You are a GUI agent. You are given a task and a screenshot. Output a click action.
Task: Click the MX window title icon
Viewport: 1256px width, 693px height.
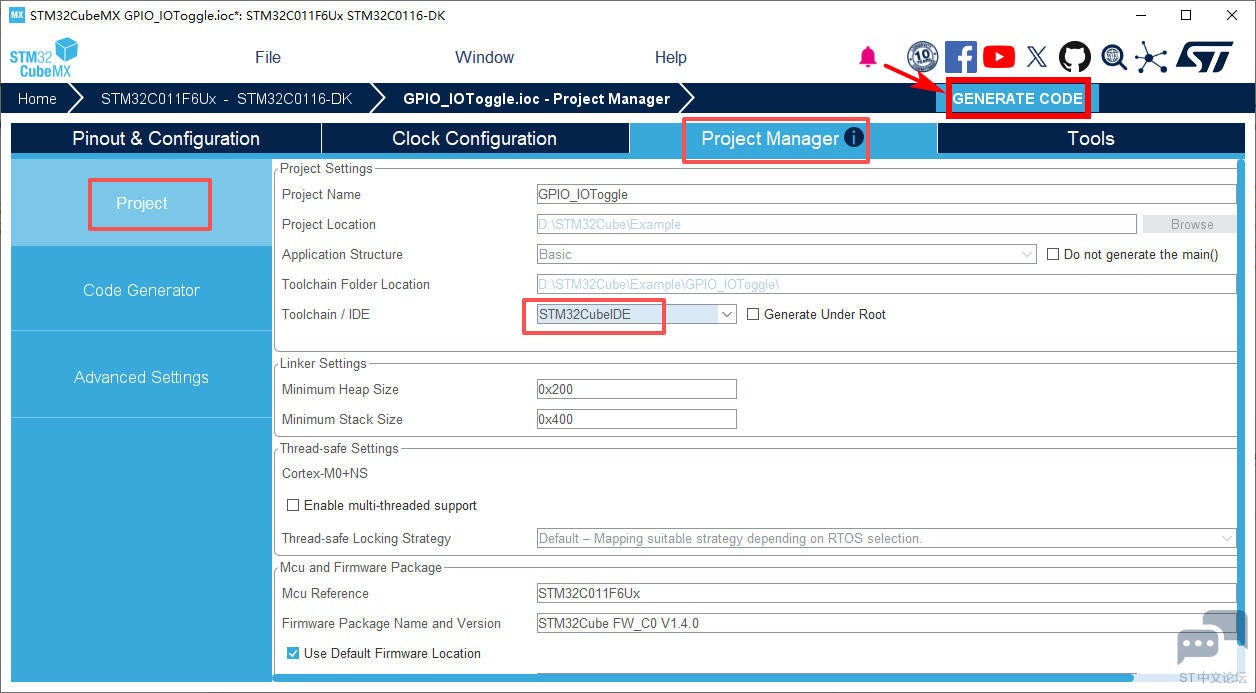coord(16,15)
